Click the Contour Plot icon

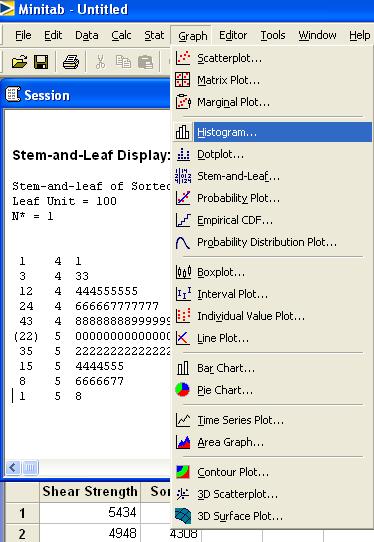coord(183,472)
